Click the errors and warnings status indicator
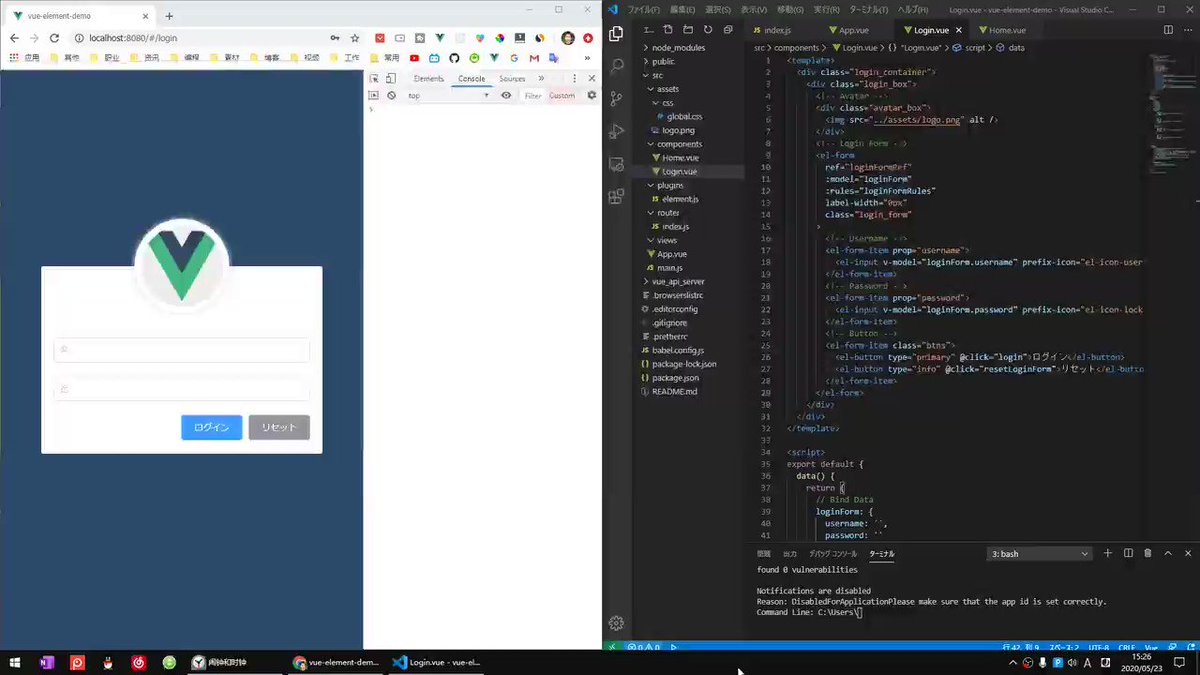Viewport: 1200px width, 675px height. (x=645, y=647)
